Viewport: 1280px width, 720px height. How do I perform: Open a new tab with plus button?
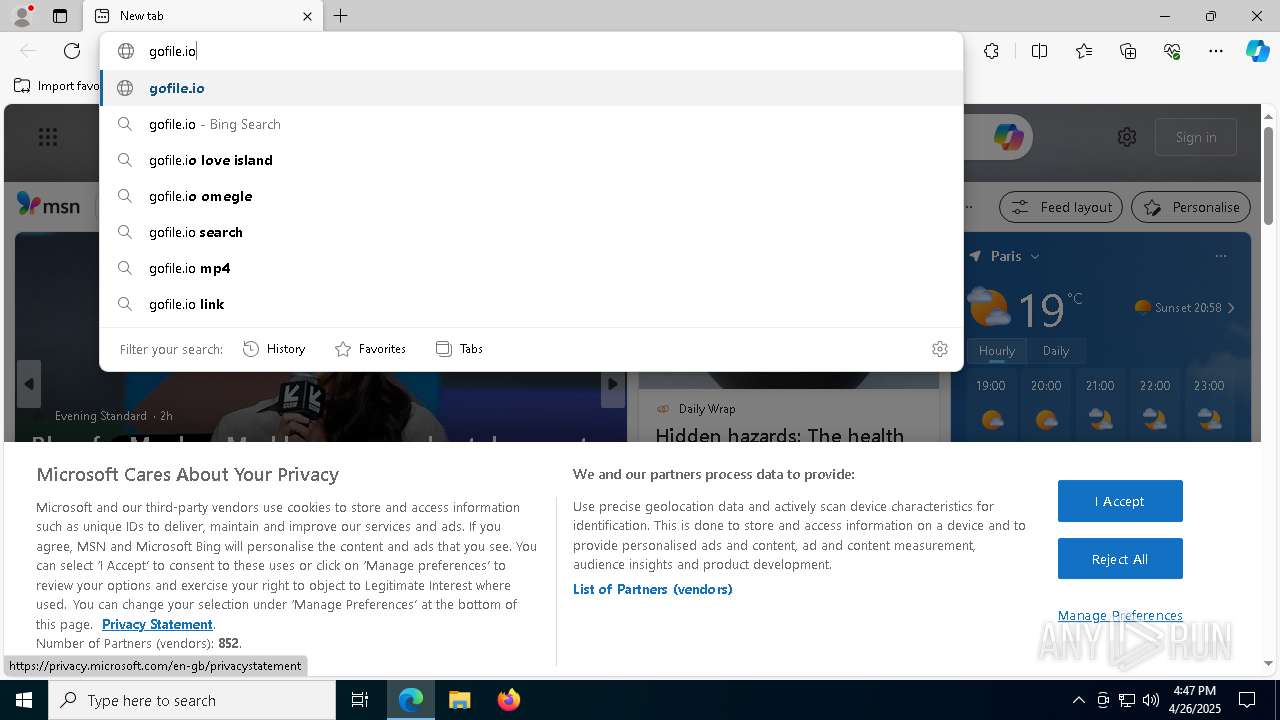coord(340,16)
